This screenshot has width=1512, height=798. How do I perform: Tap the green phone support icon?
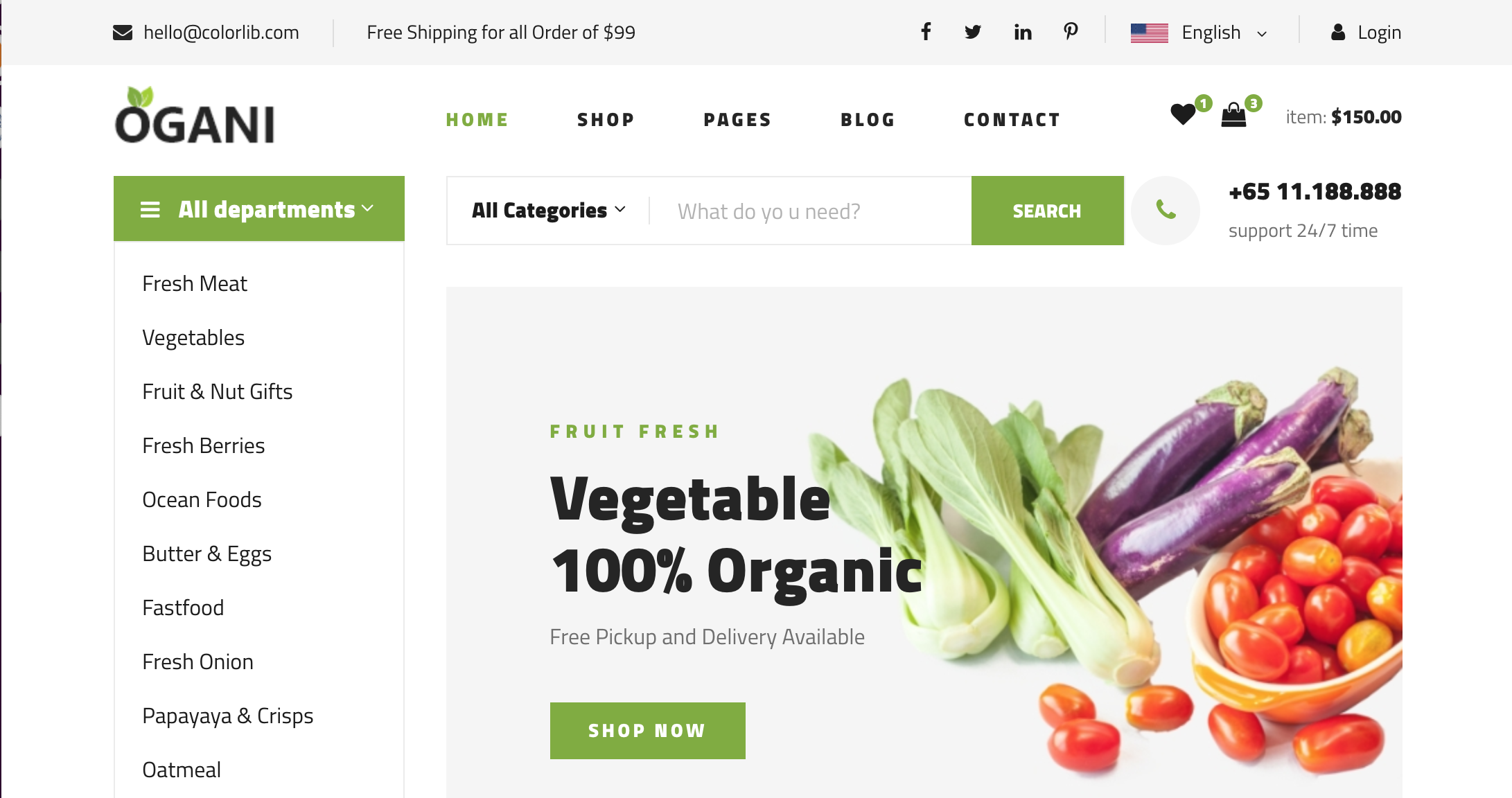(1166, 210)
